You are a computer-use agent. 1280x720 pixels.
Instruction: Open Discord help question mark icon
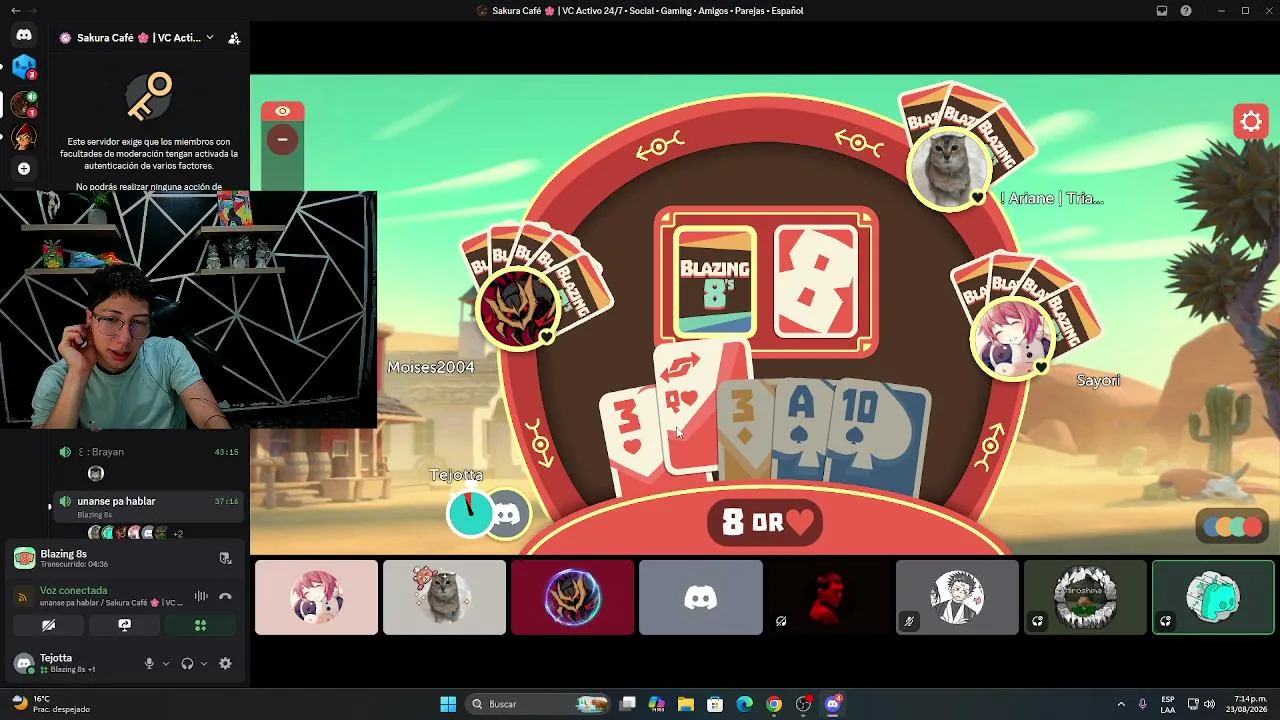(1186, 11)
